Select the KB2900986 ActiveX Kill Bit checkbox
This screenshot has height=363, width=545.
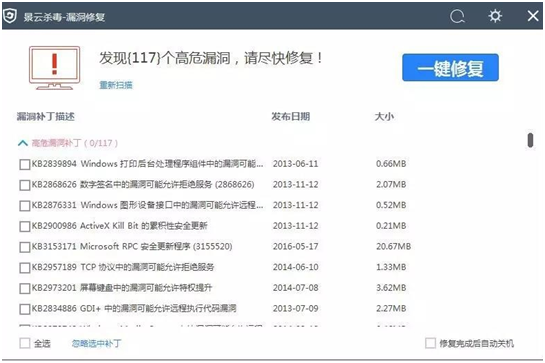25,226
